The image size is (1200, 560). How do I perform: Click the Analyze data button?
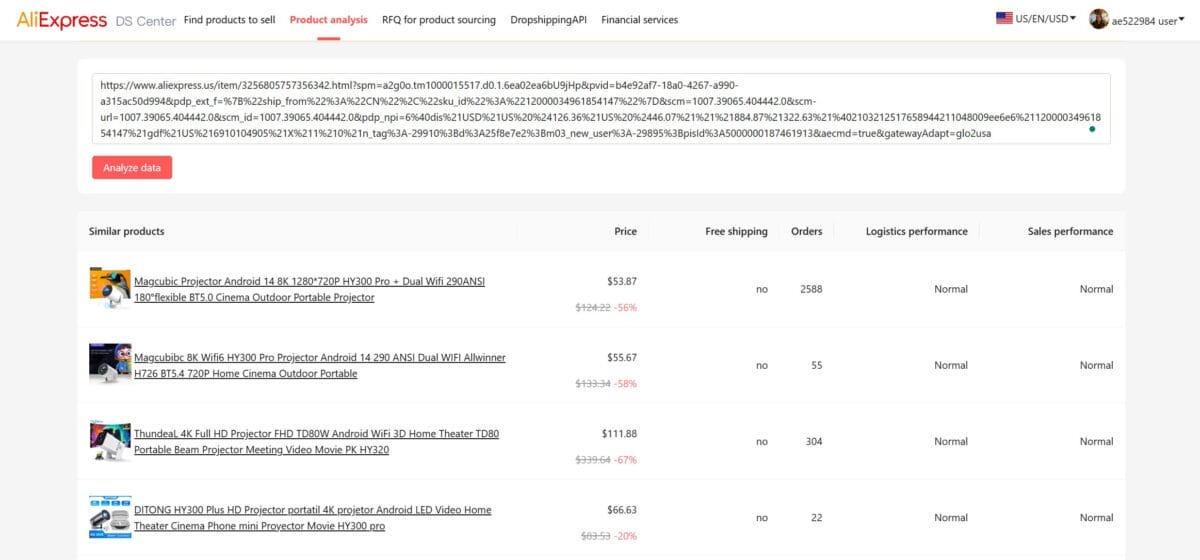[132, 167]
